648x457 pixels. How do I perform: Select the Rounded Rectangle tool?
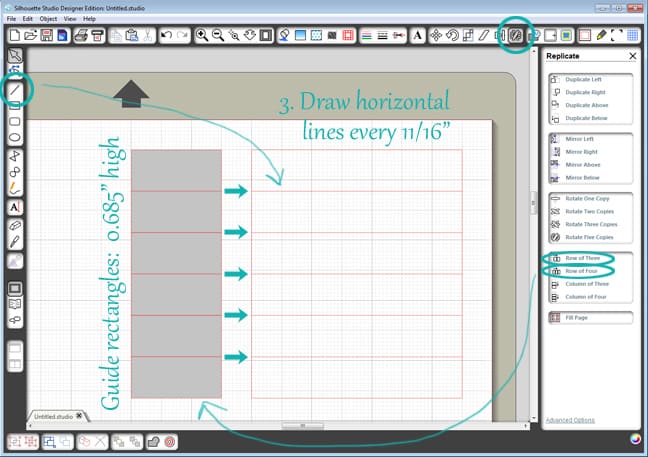(x=15, y=121)
